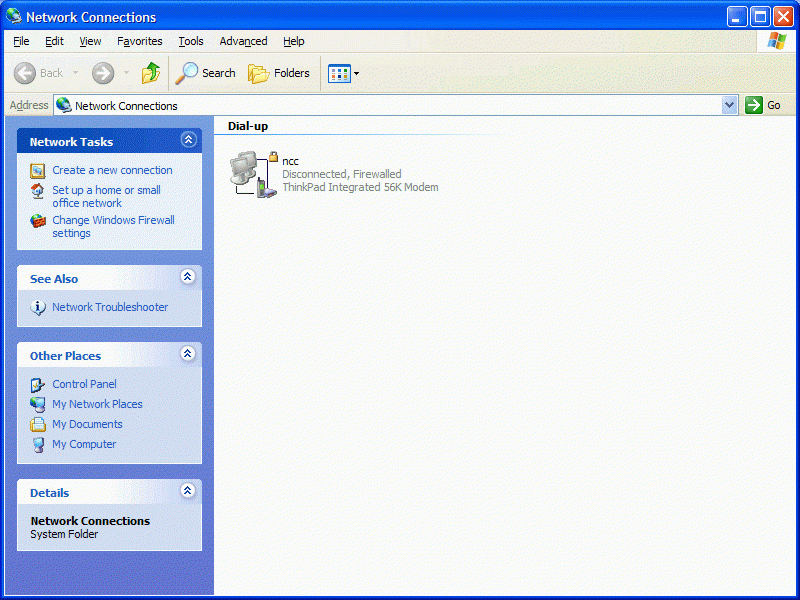Click the Forward arrow toolbar button
Image resolution: width=800 pixels, height=600 pixels.
[103, 73]
